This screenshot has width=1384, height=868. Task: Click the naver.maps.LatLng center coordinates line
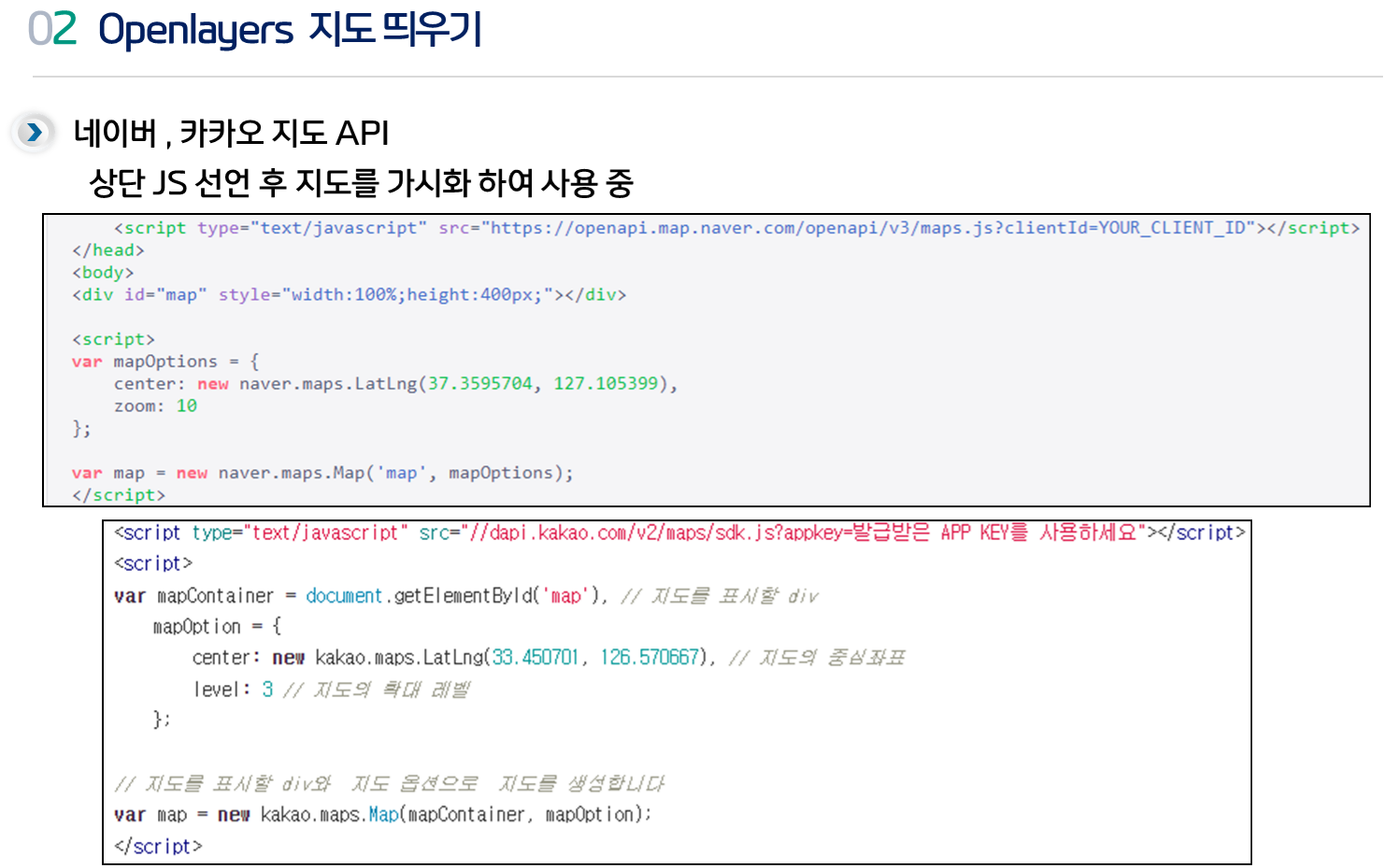[x=395, y=384]
